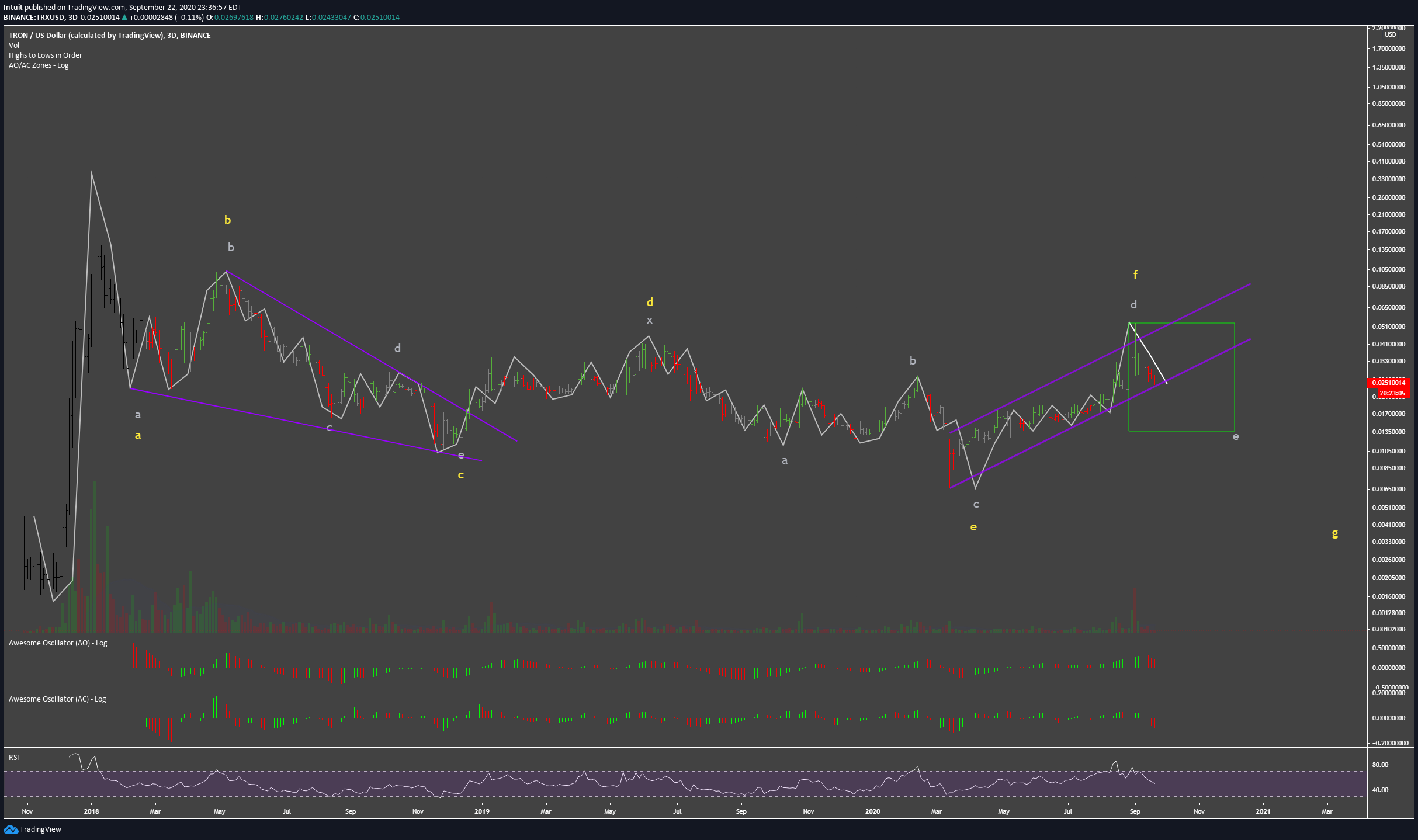This screenshot has height=840, width=1418.
Task: Select the yellow 'a' wave label
Action: (138, 435)
